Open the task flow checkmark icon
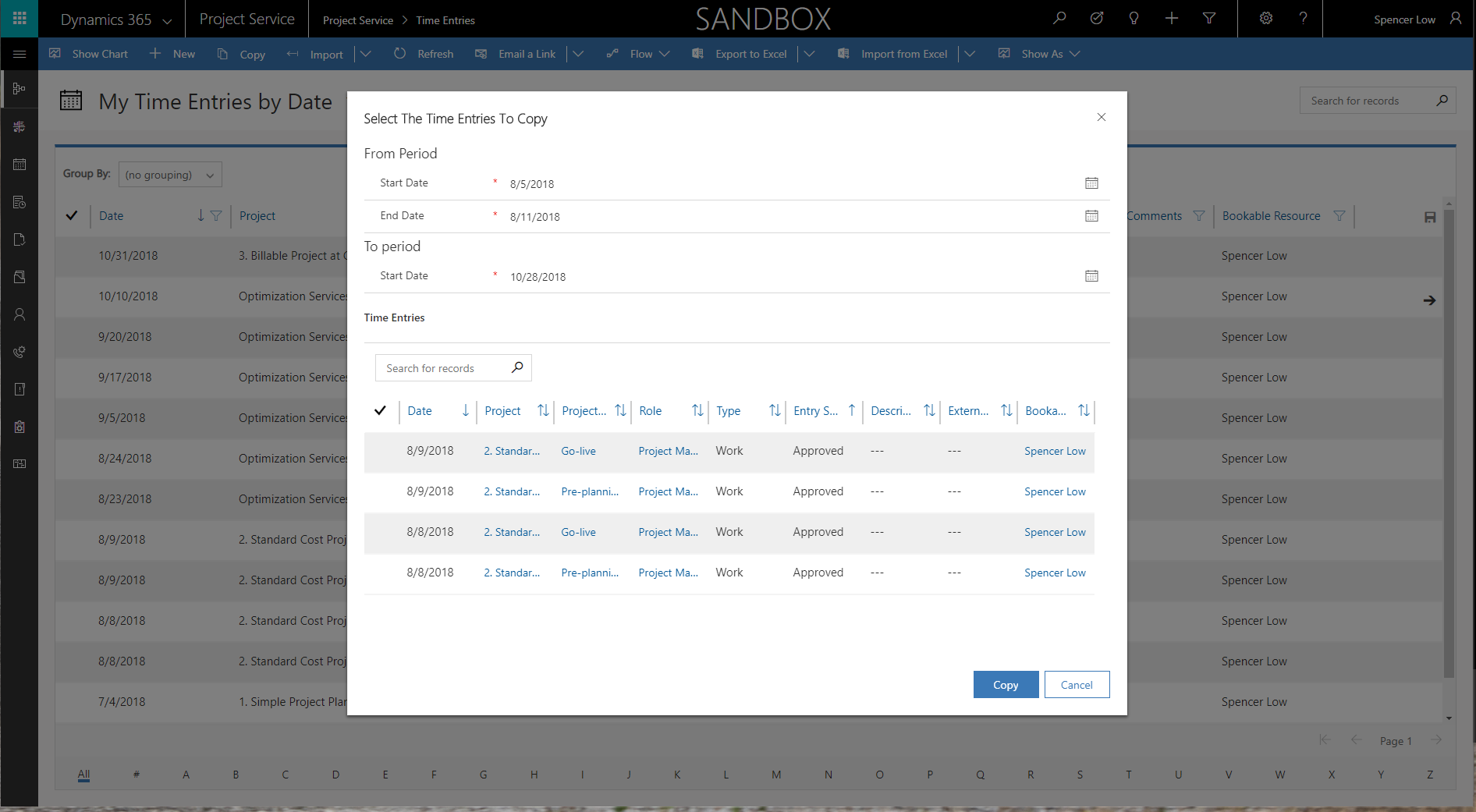Image resolution: width=1476 pixels, height=812 pixels. [1097, 18]
